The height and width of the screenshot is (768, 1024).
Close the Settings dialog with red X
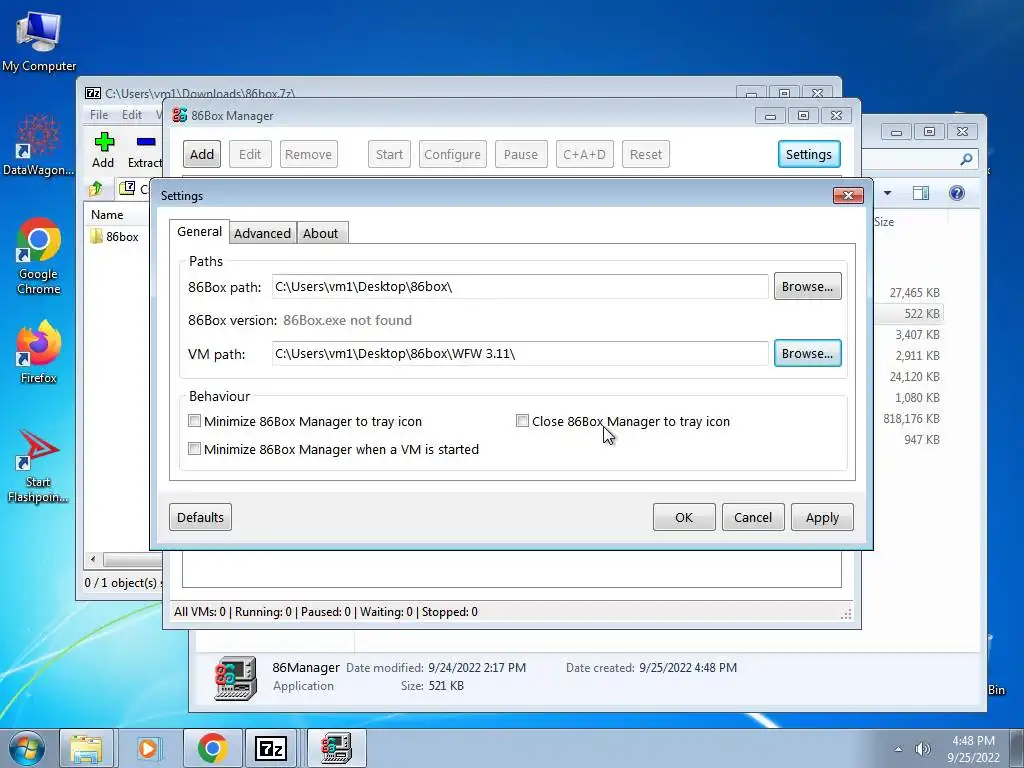tap(848, 195)
